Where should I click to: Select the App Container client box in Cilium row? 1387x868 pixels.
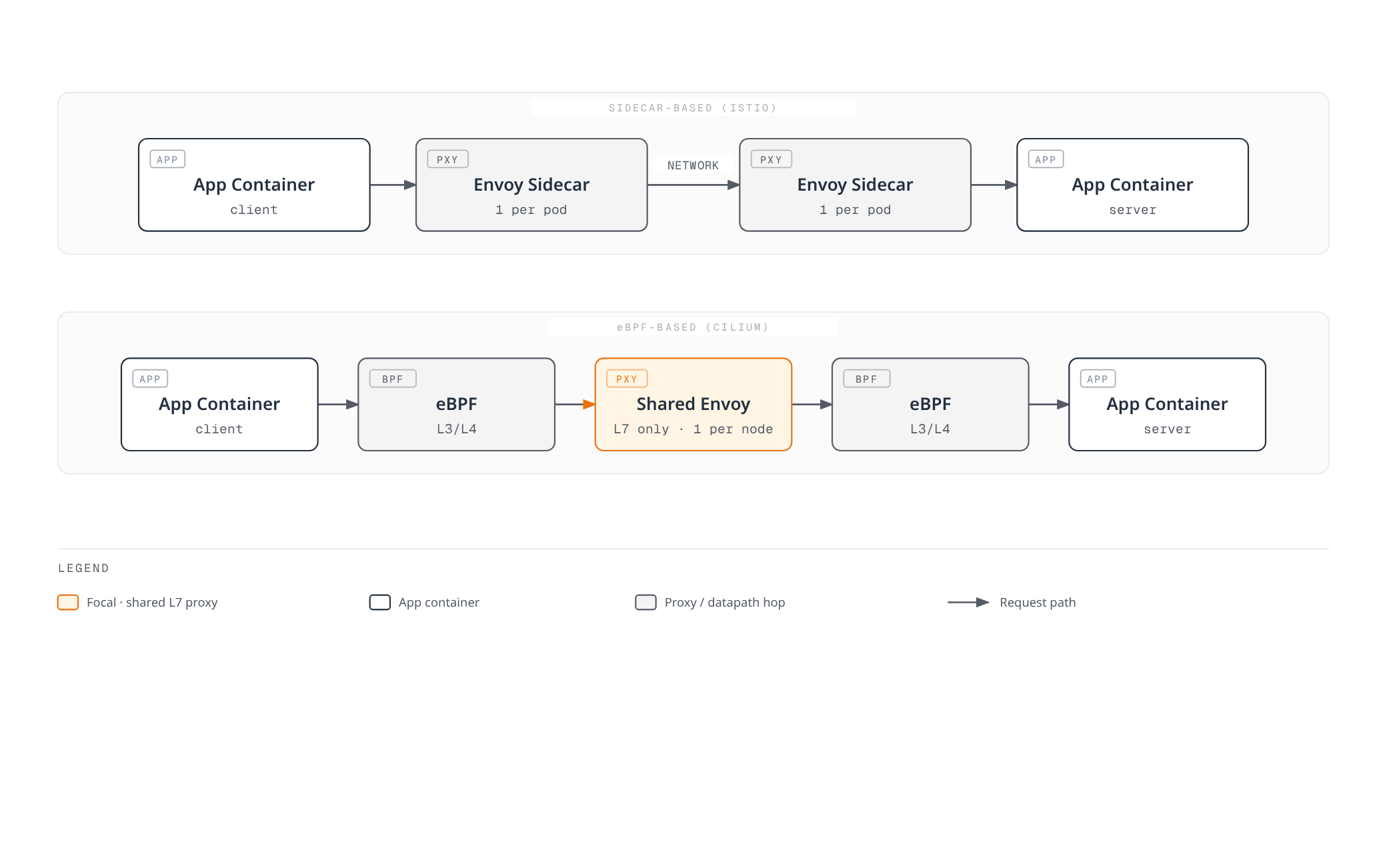(219, 404)
